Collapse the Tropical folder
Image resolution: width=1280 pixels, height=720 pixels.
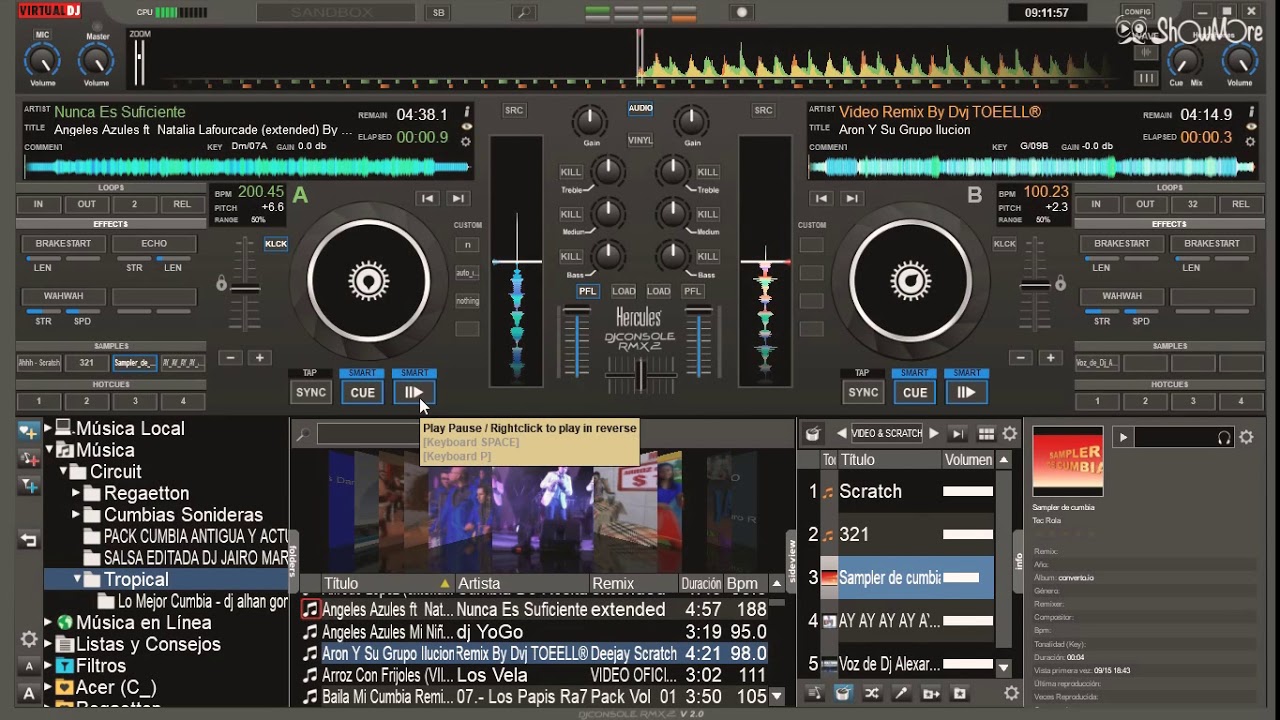[77, 579]
